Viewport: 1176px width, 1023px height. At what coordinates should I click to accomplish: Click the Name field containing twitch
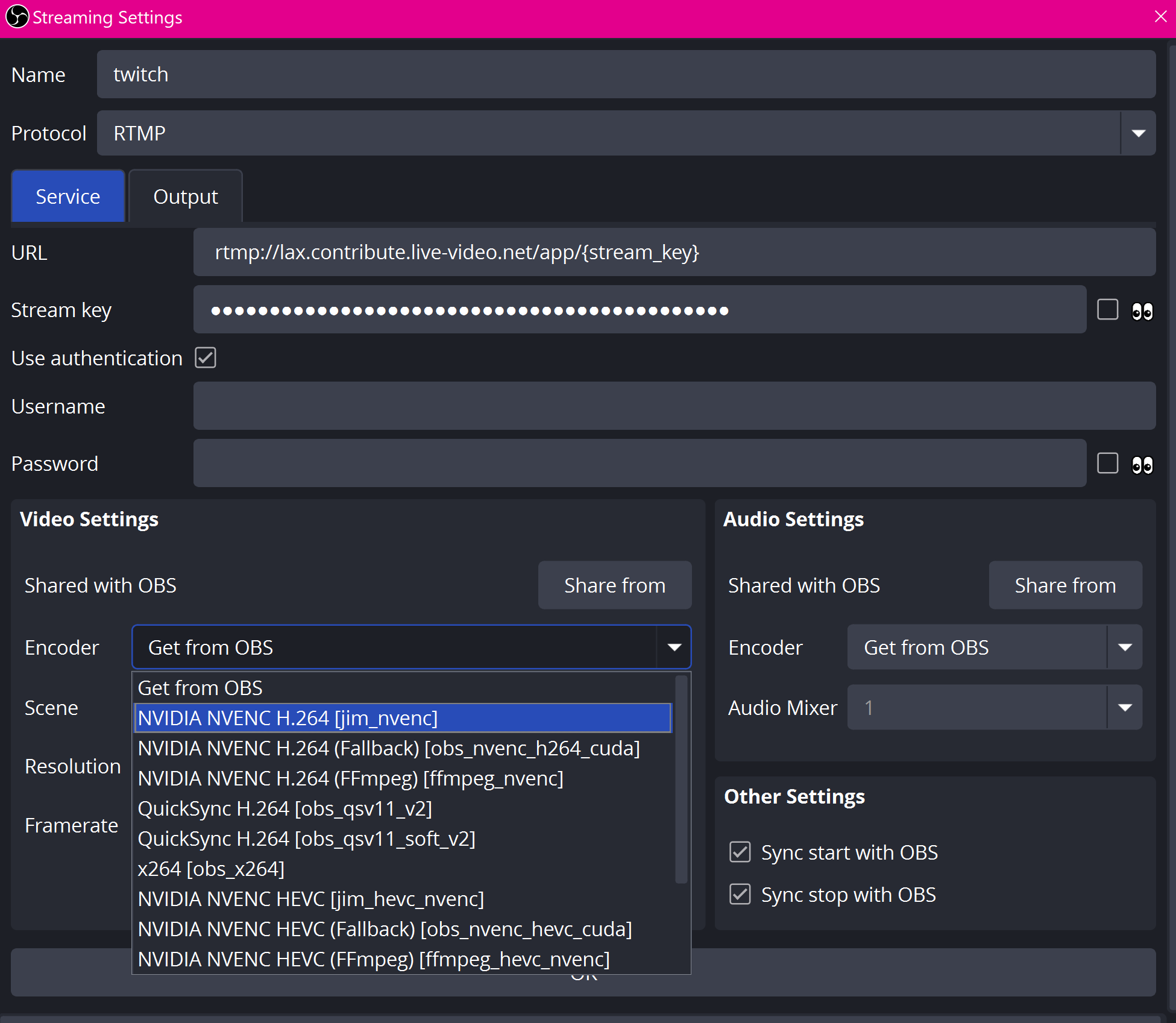point(626,74)
